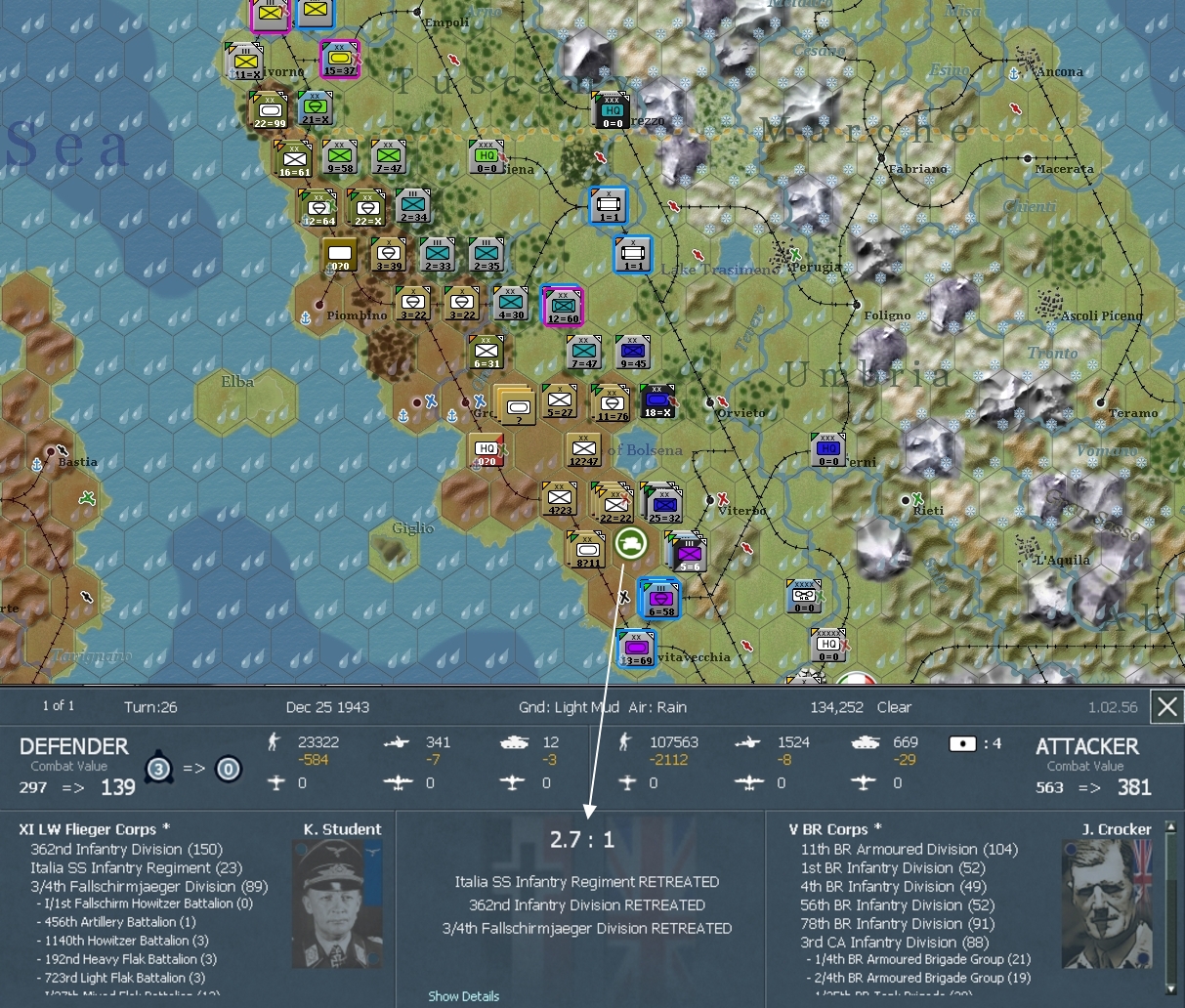Select the upper 1=1 blue-bordered counter

point(609,205)
